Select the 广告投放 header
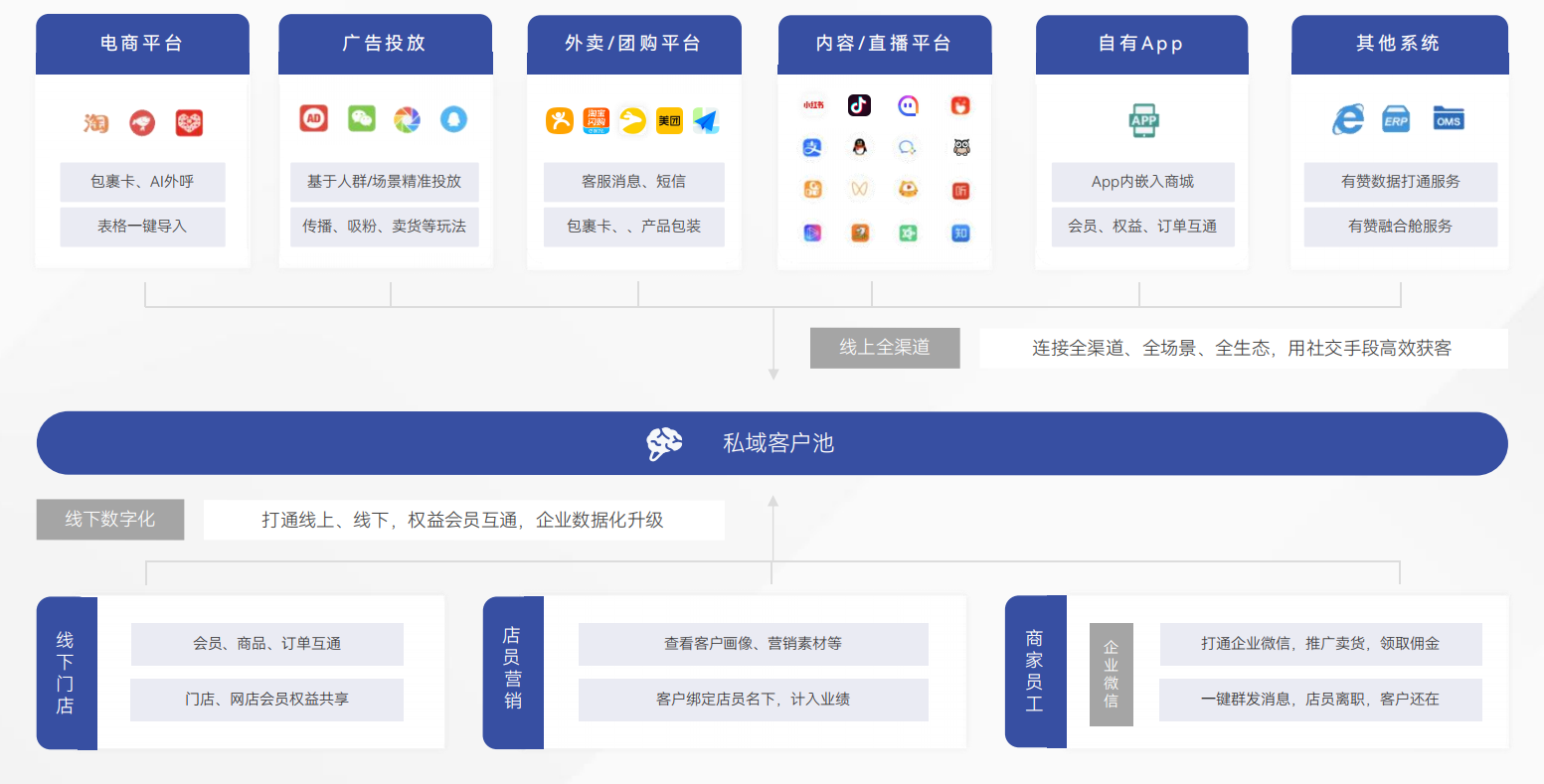Viewport: 1544px width, 784px height. (x=385, y=44)
